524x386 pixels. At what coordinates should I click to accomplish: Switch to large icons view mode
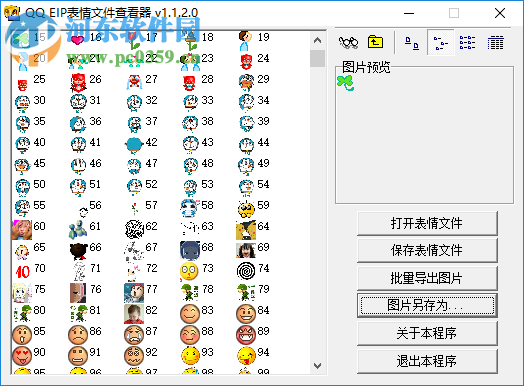click(x=412, y=43)
